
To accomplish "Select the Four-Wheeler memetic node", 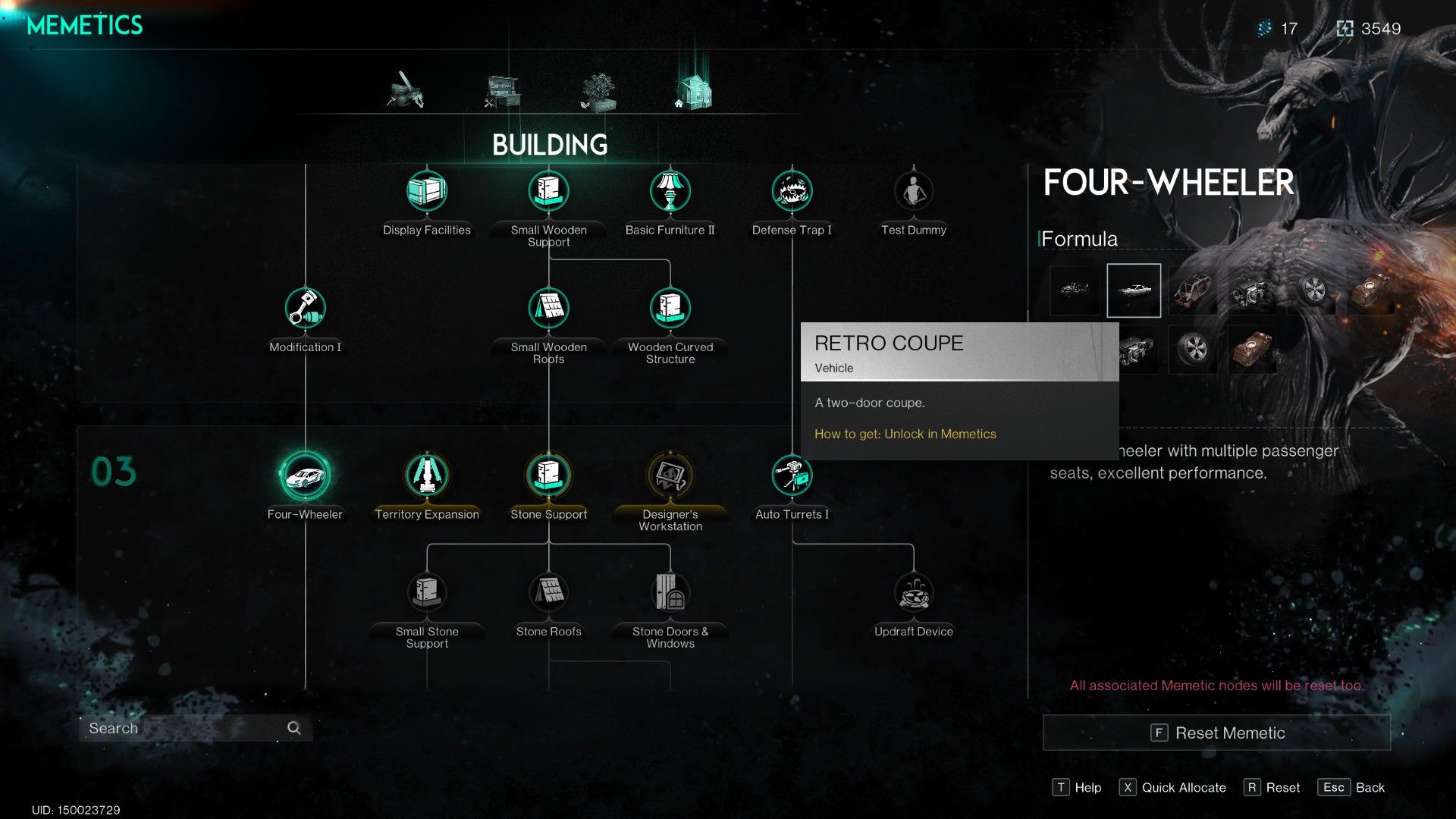I will point(305,475).
